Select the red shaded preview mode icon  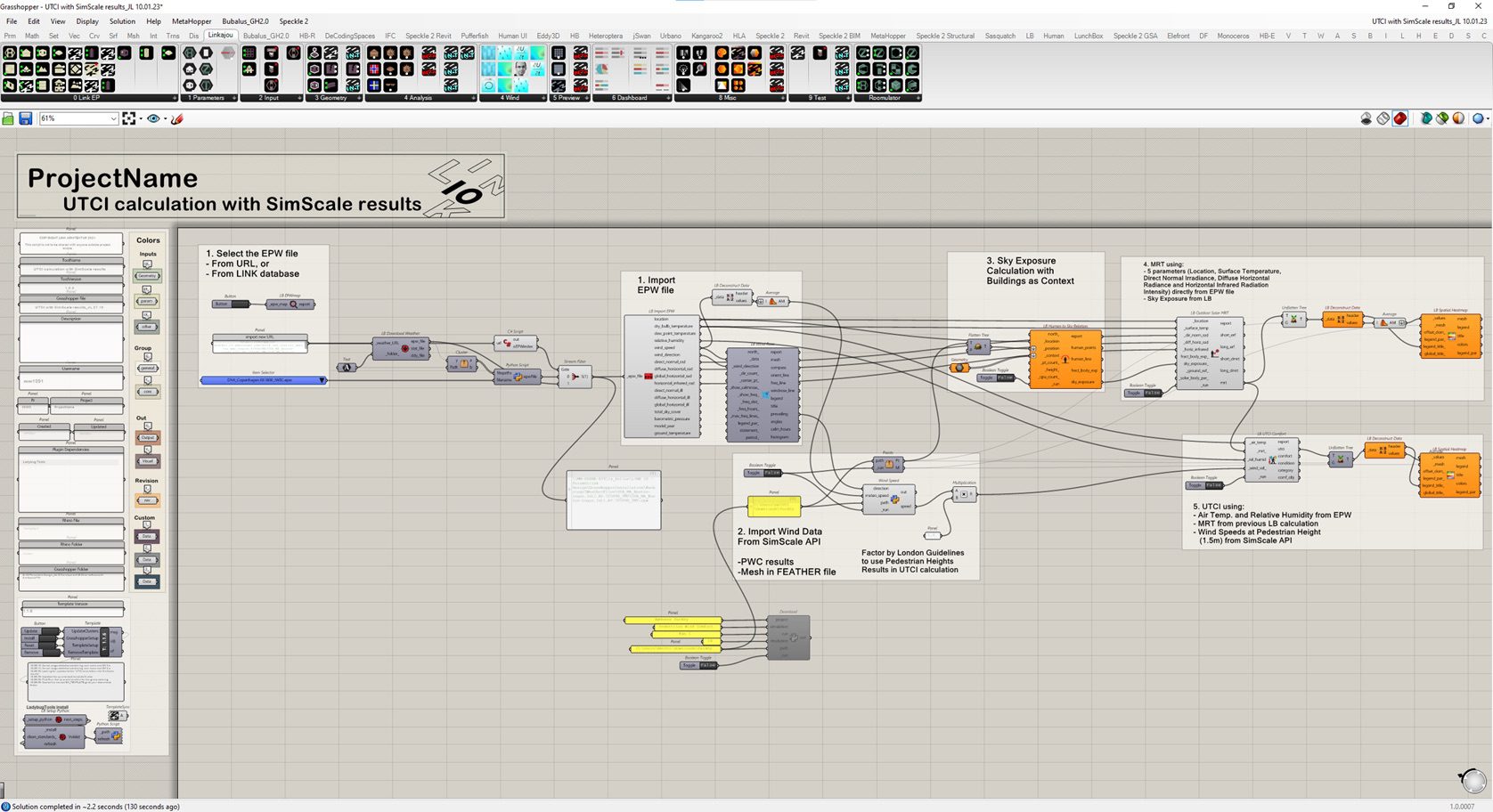click(1399, 118)
